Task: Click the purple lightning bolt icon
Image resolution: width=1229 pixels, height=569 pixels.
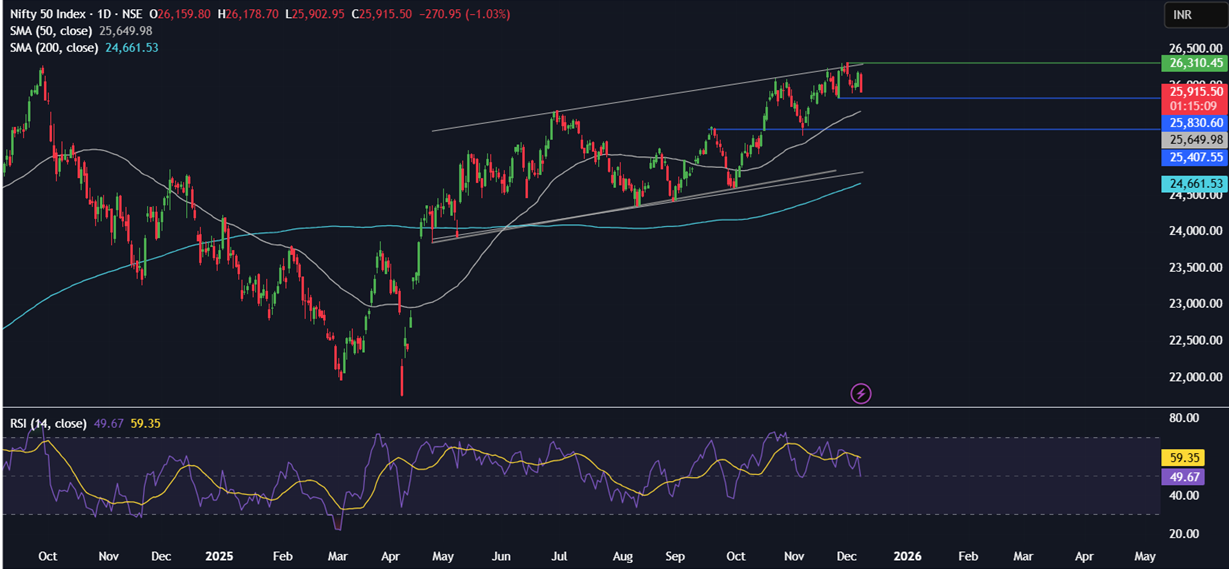Action: pos(861,393)
